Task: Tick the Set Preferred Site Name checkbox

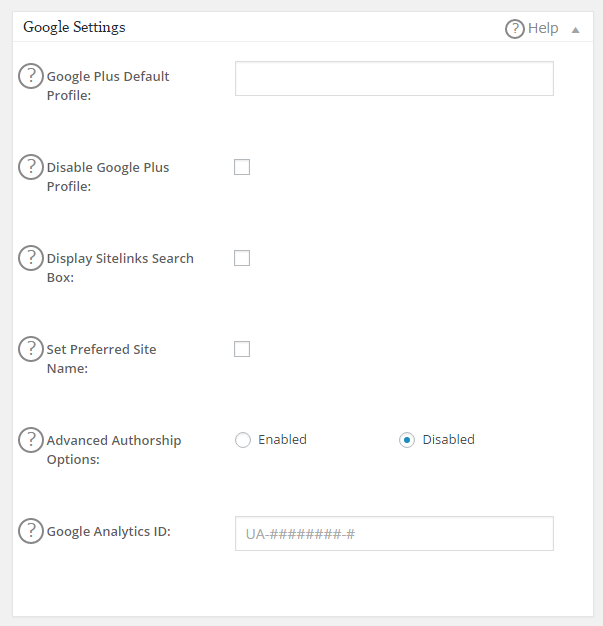Action: pyautogui.click(x=242, y=349)
